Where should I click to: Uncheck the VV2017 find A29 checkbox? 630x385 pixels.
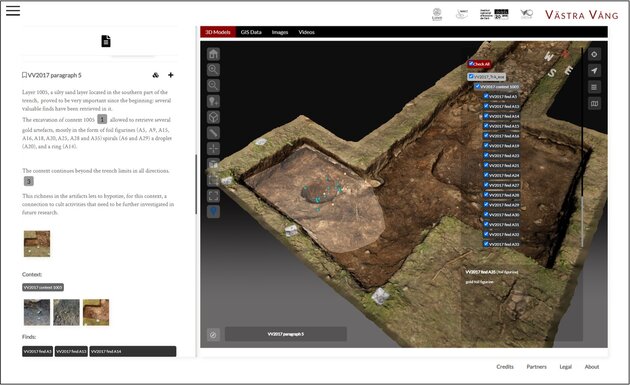pyautogui.click(x=486, y=205)
